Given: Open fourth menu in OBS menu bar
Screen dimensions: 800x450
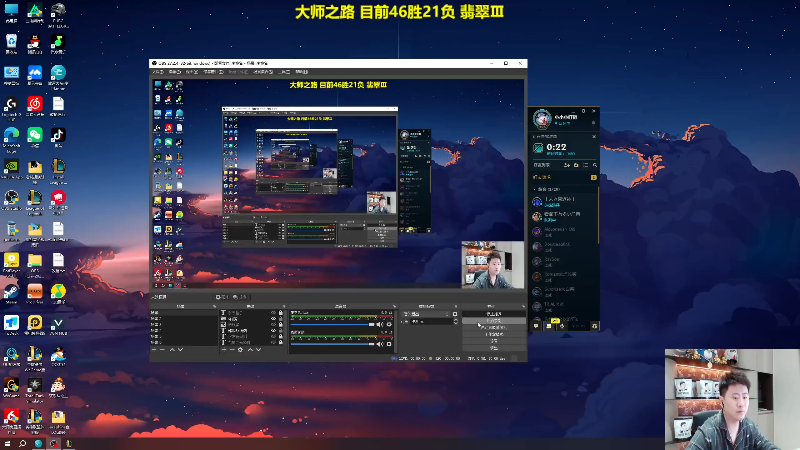Looking at the screenshot, I should pyautogui.click(x=213, y=72).
